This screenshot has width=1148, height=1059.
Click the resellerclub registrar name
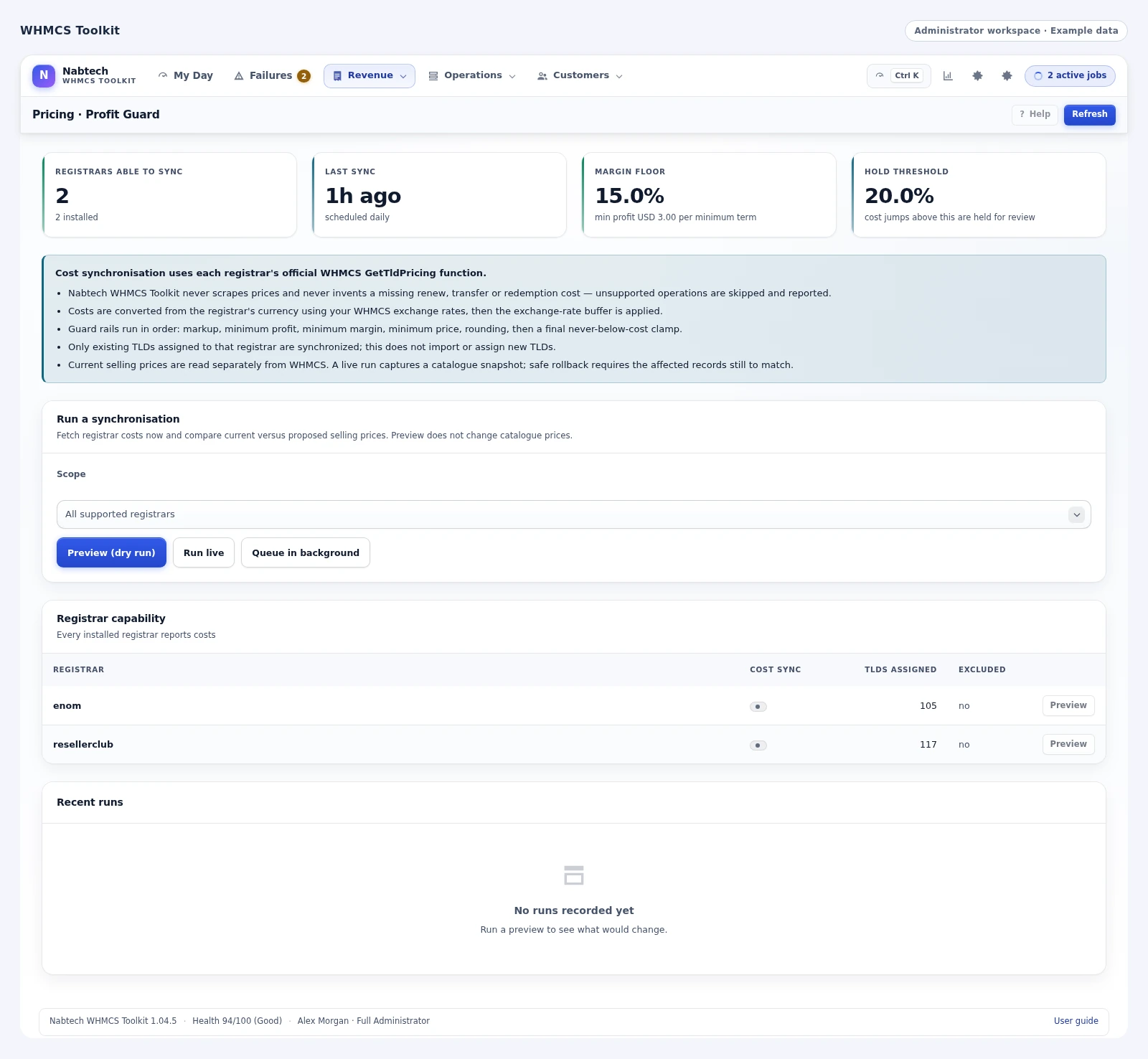pyautogui.click(x=83, y=745)
